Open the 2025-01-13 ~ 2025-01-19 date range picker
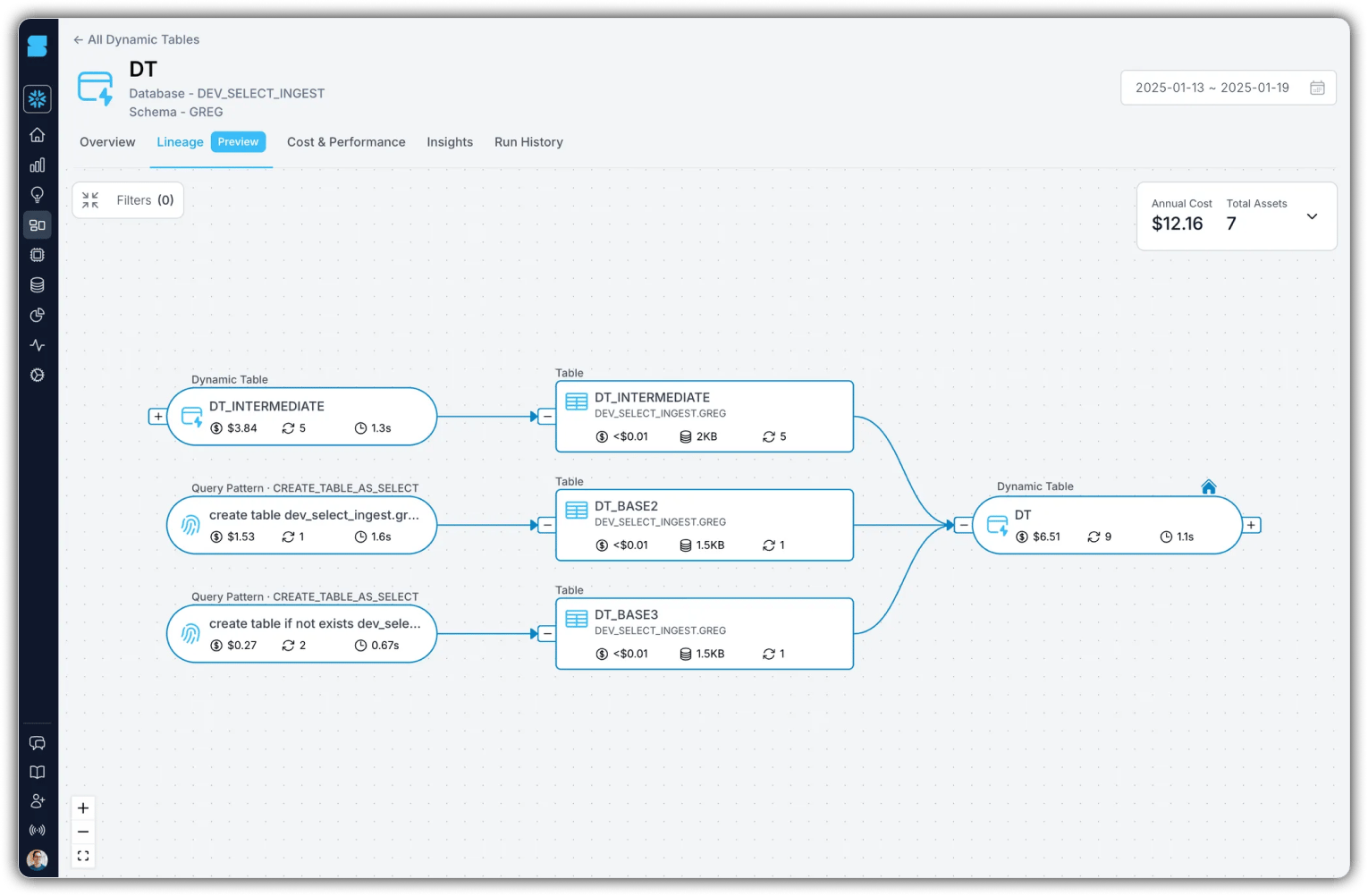Screen dimensions: 1368x896 click(x=1229, y=88)
